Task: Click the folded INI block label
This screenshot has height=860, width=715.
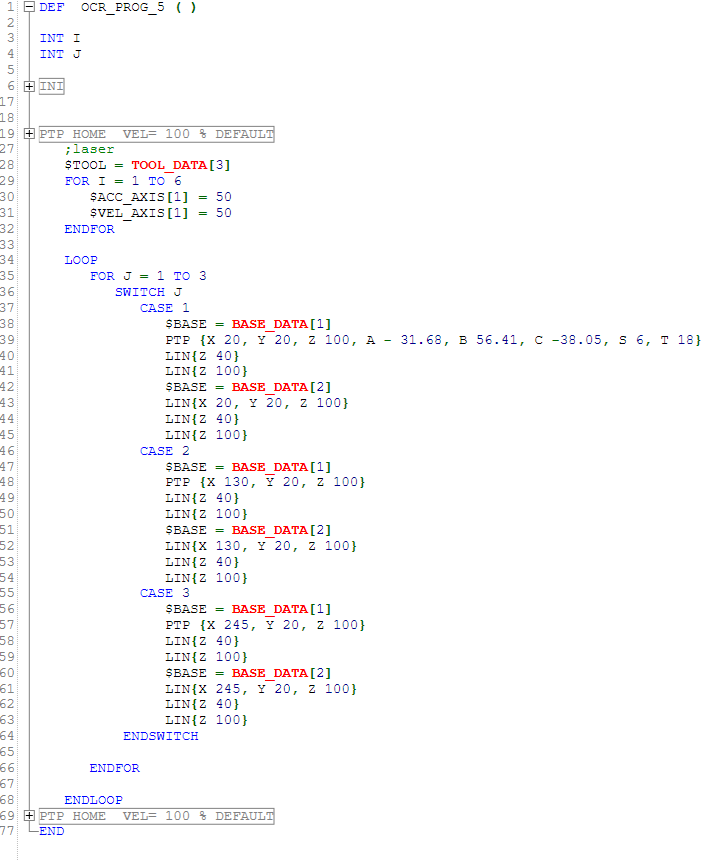Action: click(52, 86)
